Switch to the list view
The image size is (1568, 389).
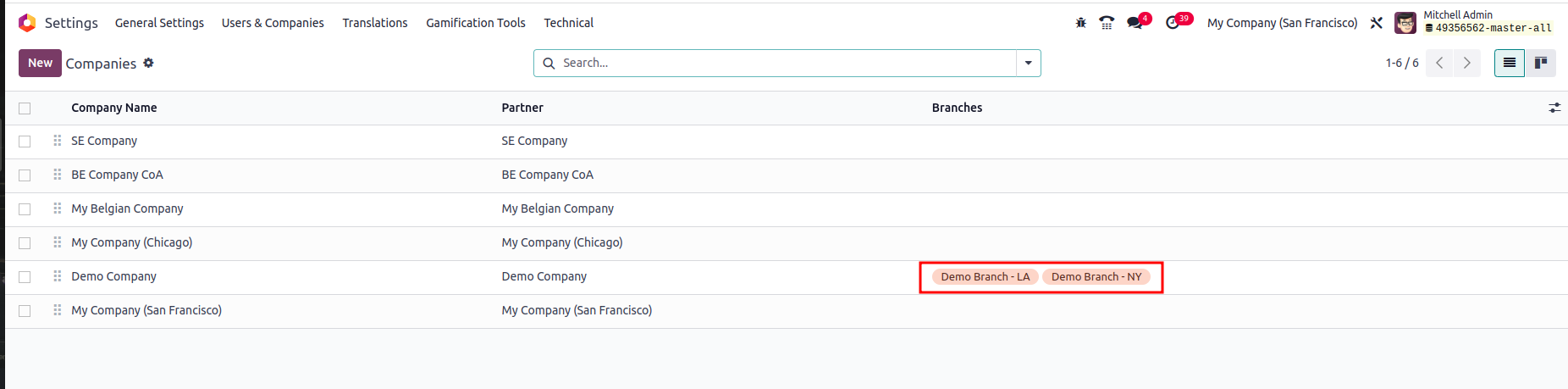point(1510,63)
